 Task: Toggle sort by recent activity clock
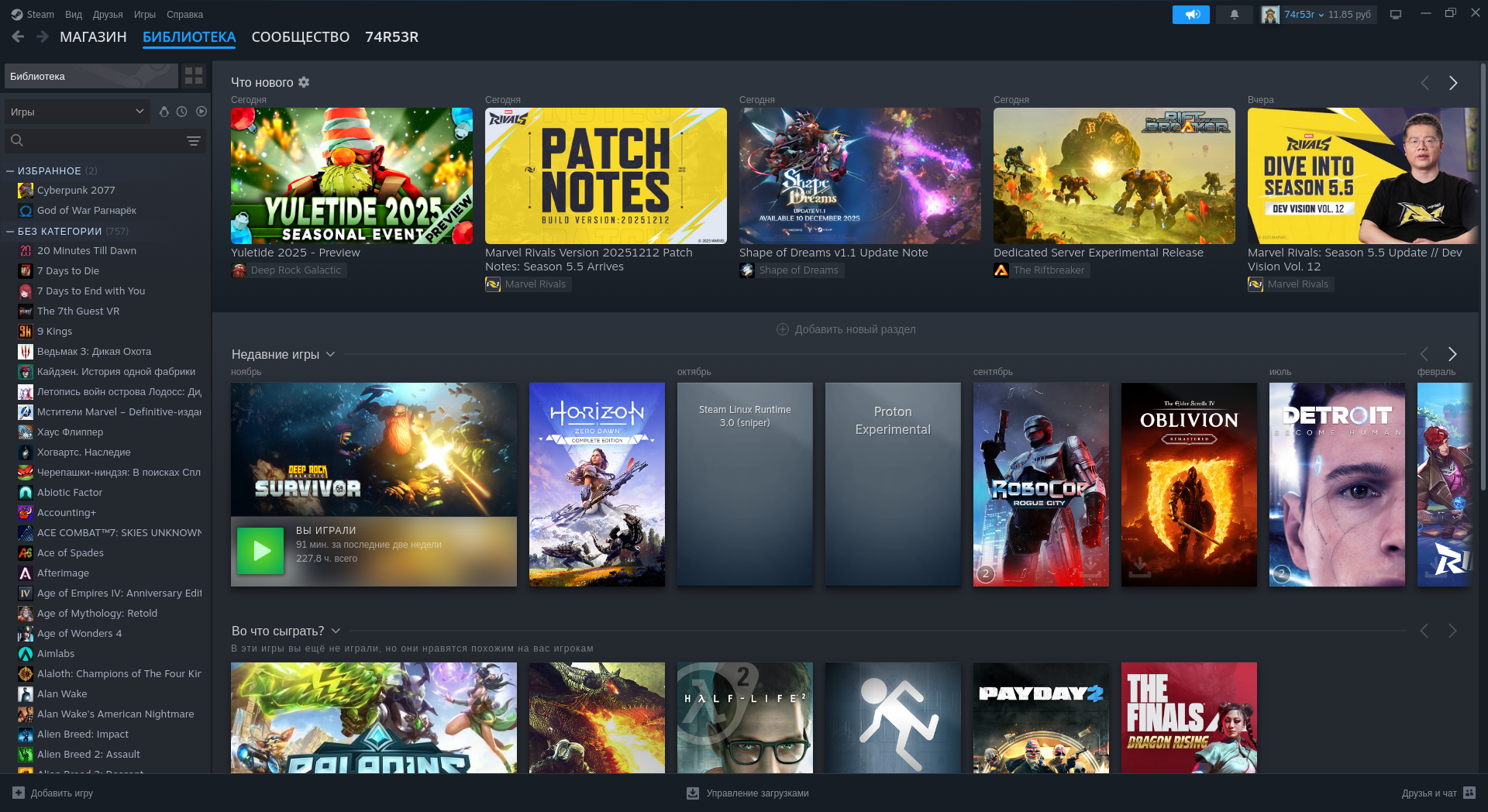182,112
